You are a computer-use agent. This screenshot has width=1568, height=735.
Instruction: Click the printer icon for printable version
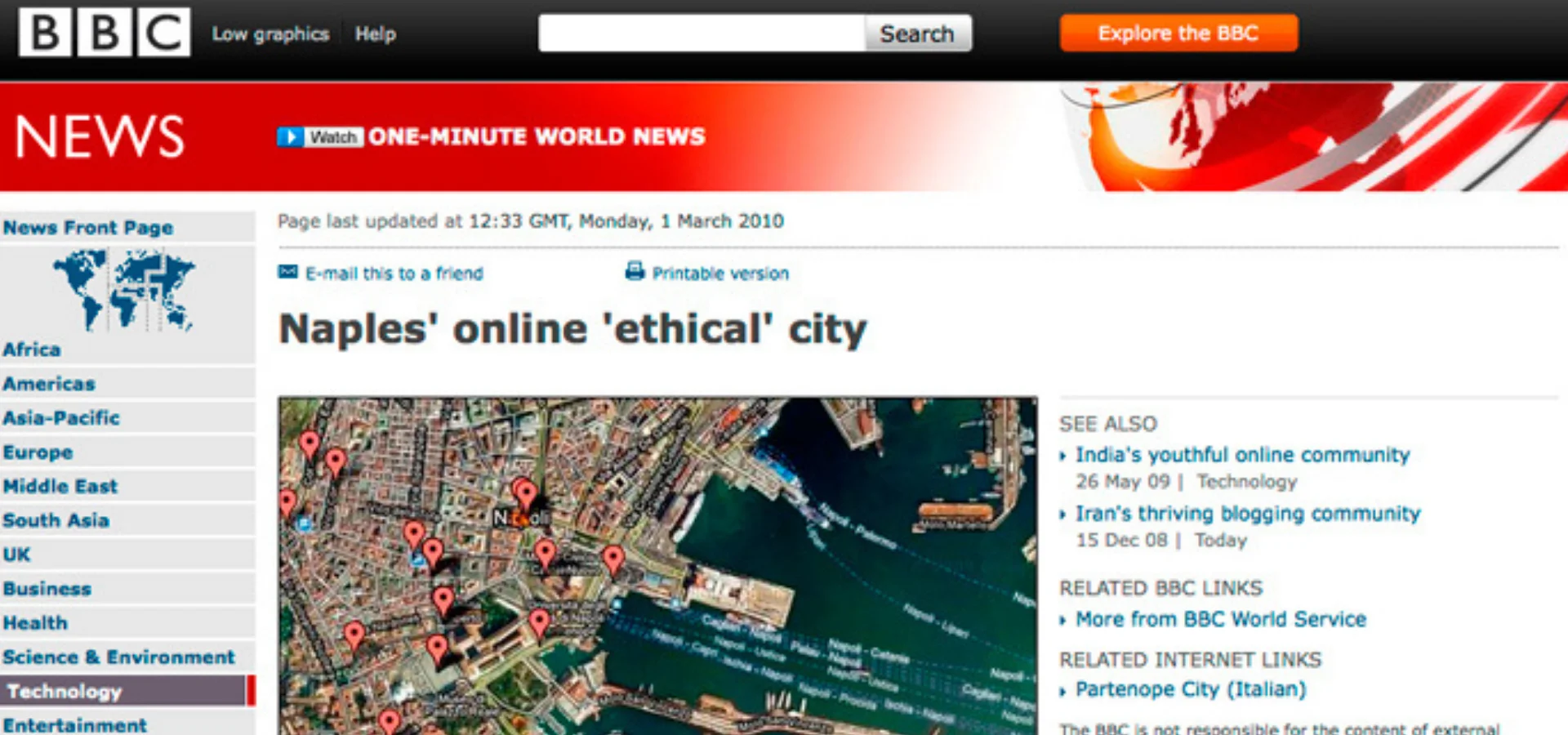click(635, 271)
